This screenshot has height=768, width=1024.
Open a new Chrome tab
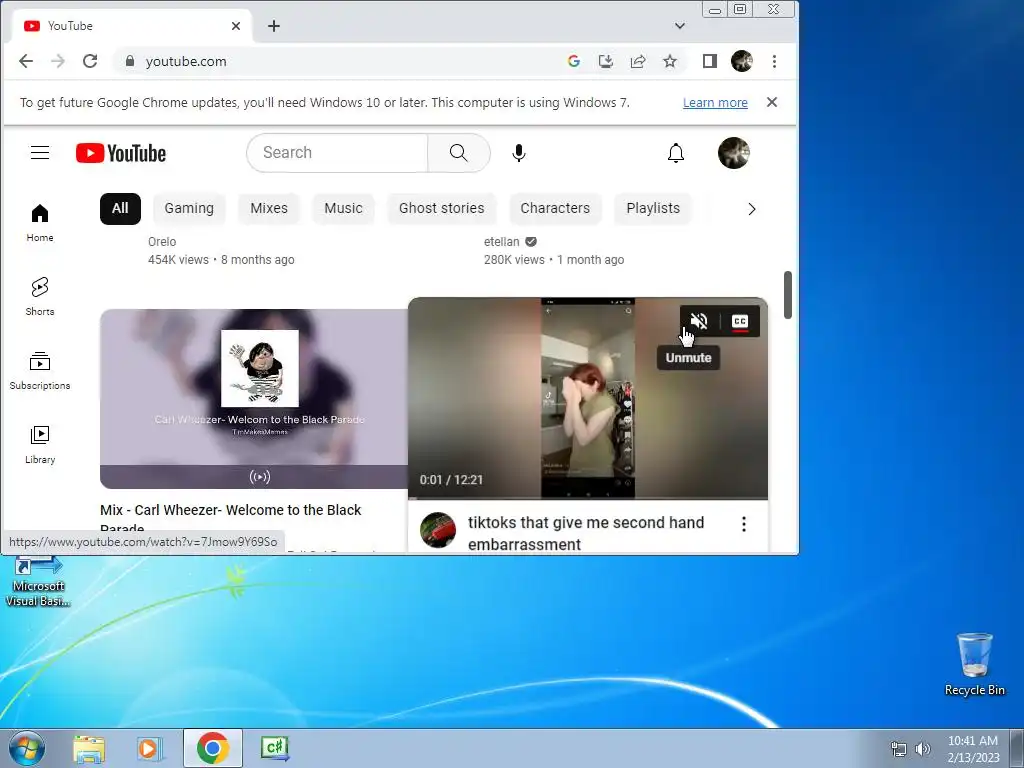(x=274, y=26)
